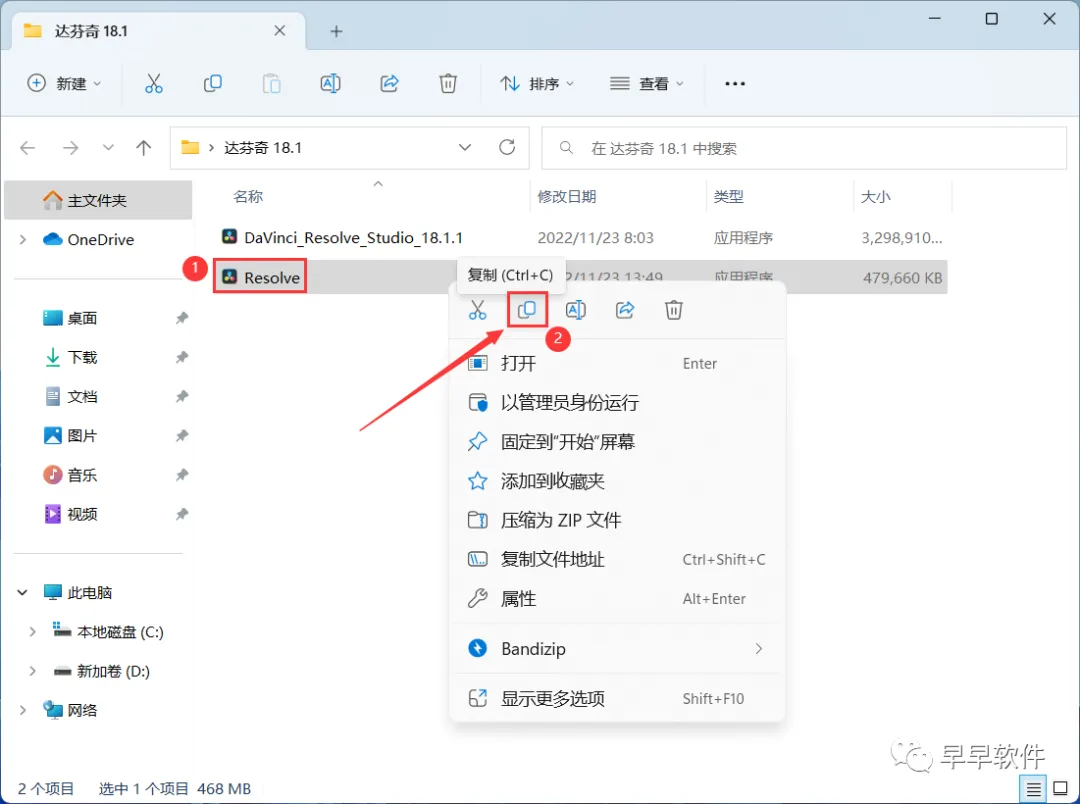Open the 新建 dropdown menu
1080x804 pixels.
64,83
